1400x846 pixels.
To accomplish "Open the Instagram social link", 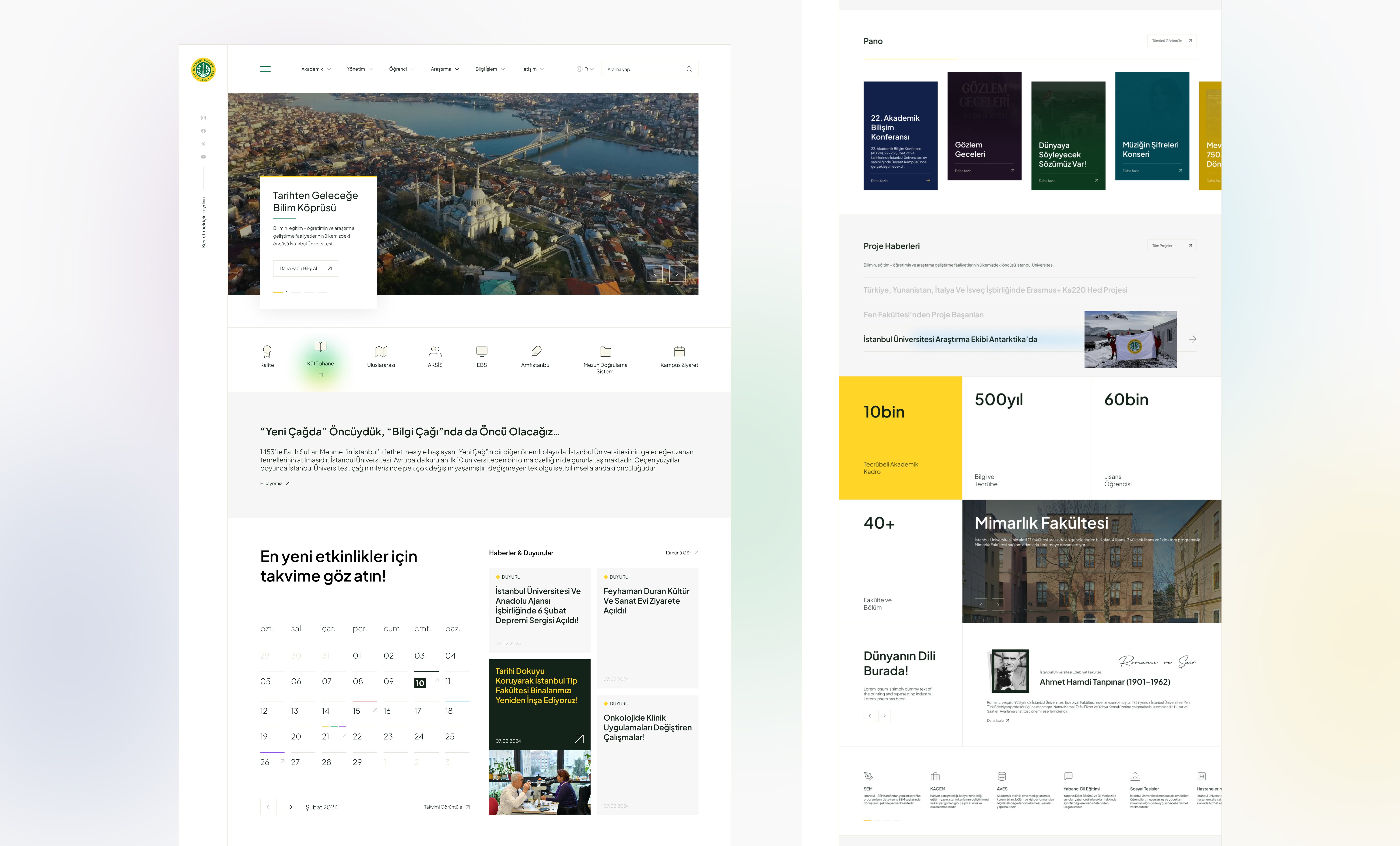I will pyautogui.click(x=203, y=118).
